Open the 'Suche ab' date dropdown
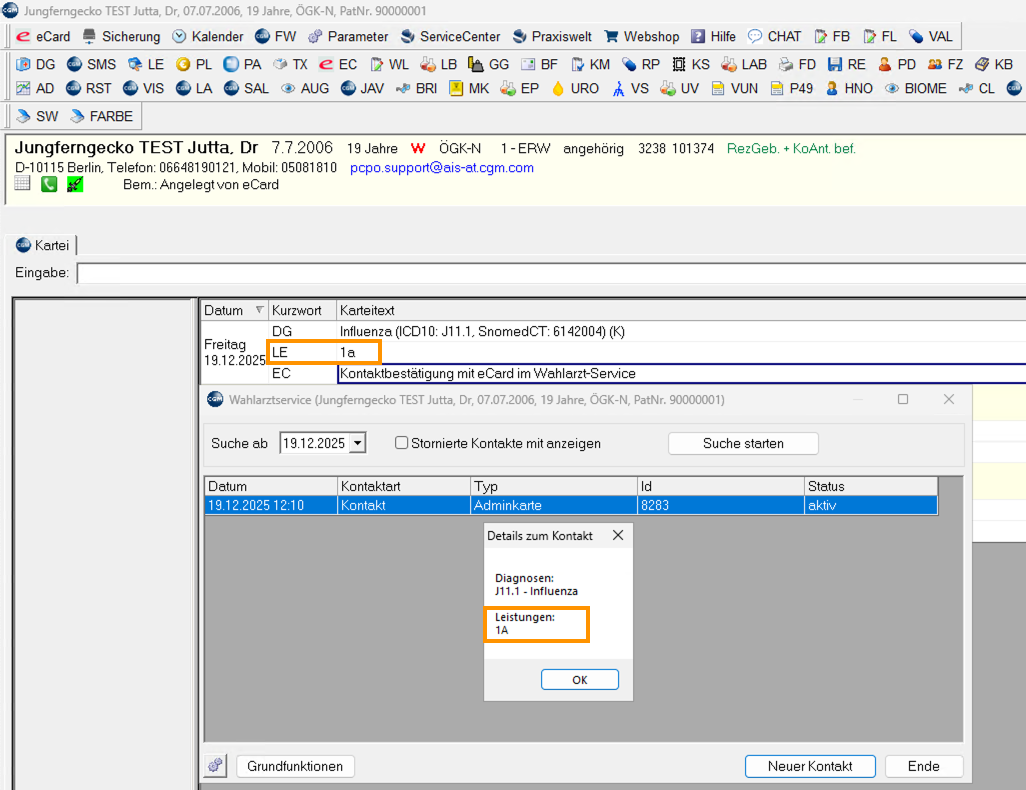Image resolution: width=1026 pixels, height=790 pixels. [x=358, y=443]
